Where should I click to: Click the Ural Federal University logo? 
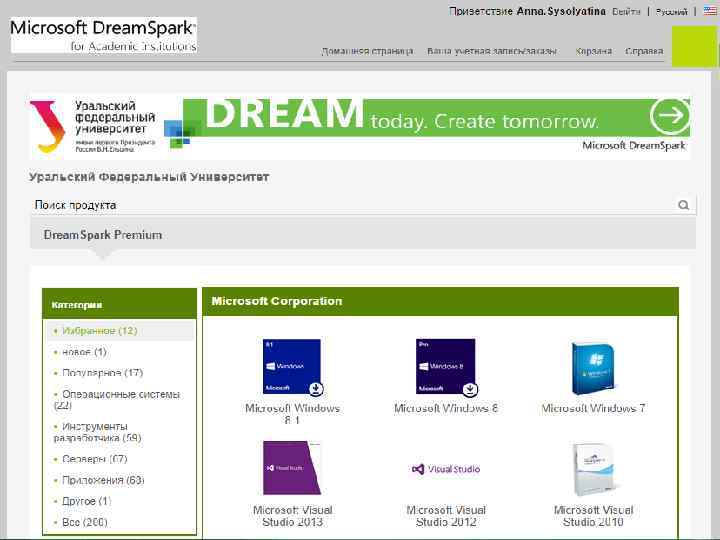pos(93,127)
